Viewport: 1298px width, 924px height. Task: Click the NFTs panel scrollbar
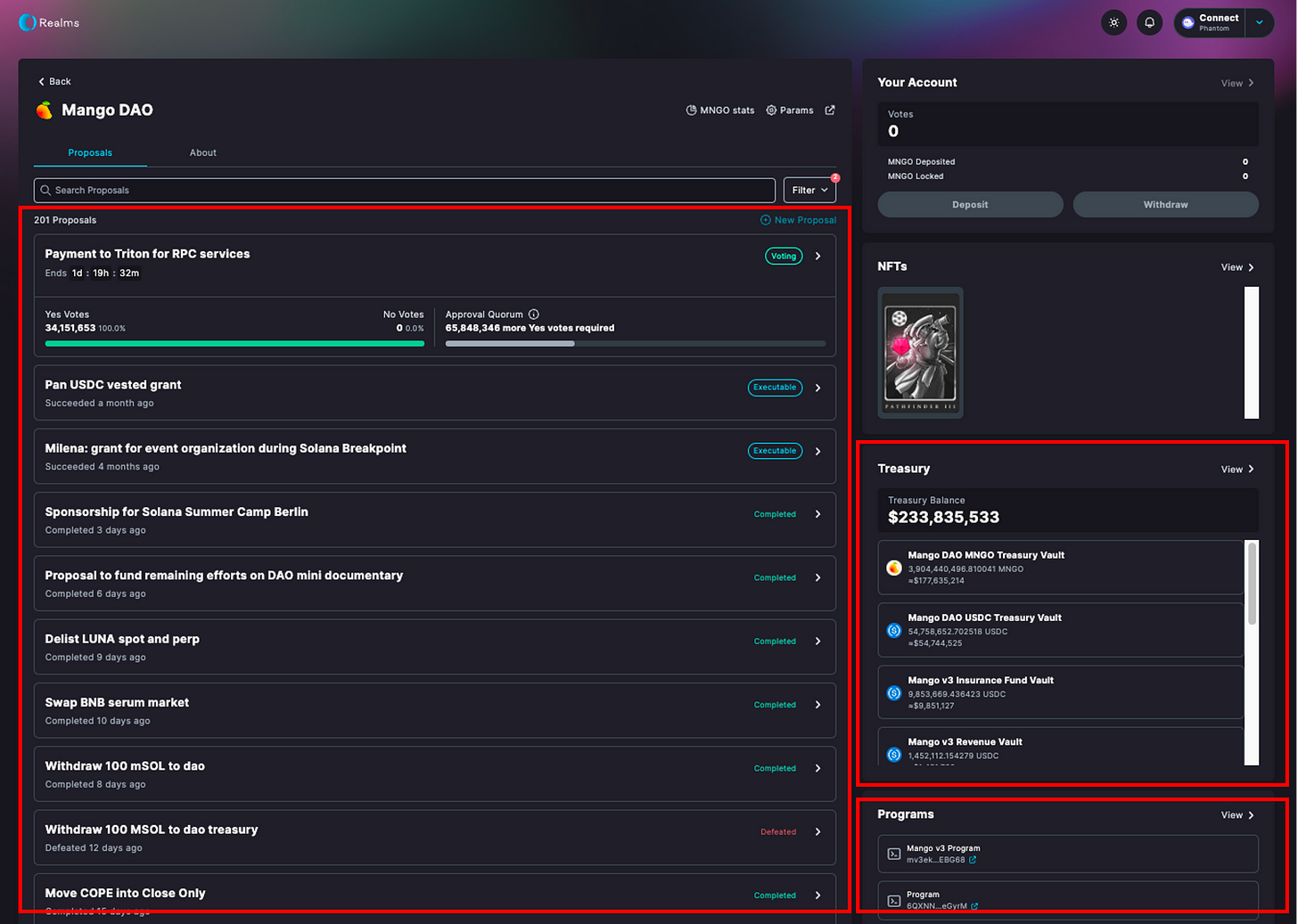click(x=1252, y=353)
